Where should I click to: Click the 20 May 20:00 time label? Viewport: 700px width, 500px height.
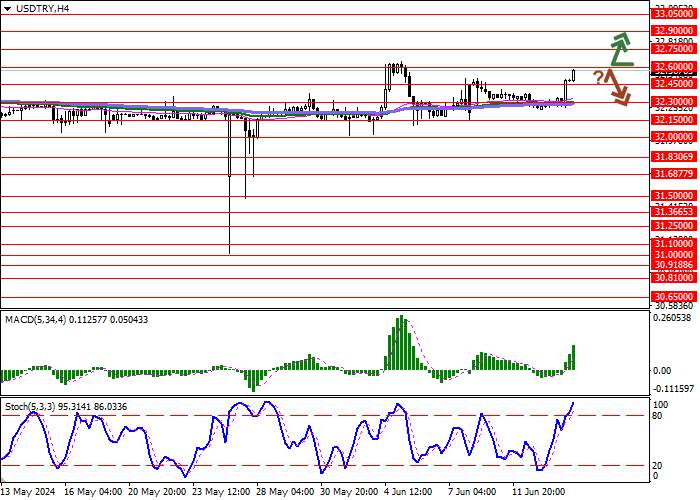pyautogui.click(x=157, y=492)
